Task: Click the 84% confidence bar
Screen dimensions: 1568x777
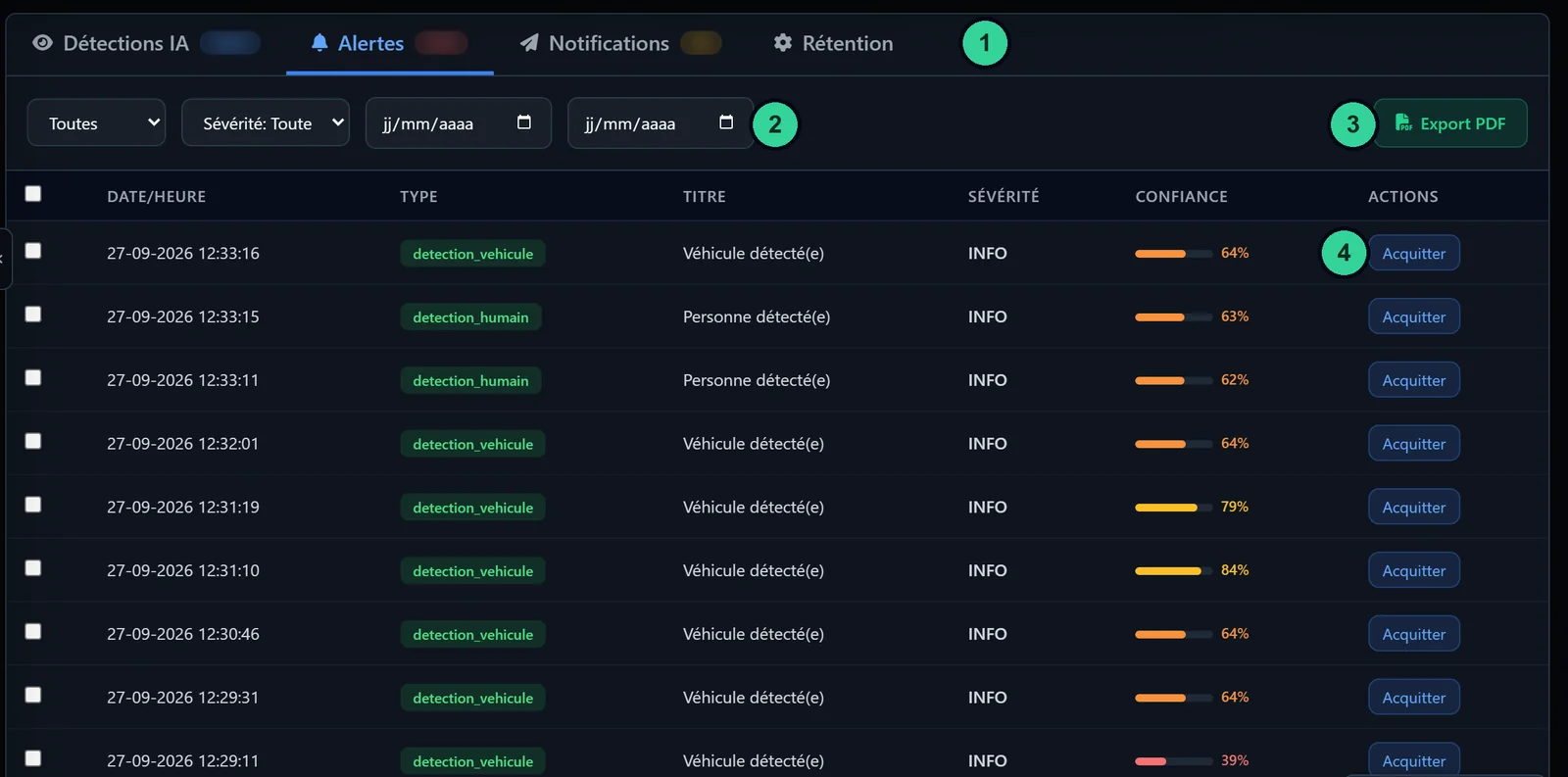Action: click(1174, 570)
